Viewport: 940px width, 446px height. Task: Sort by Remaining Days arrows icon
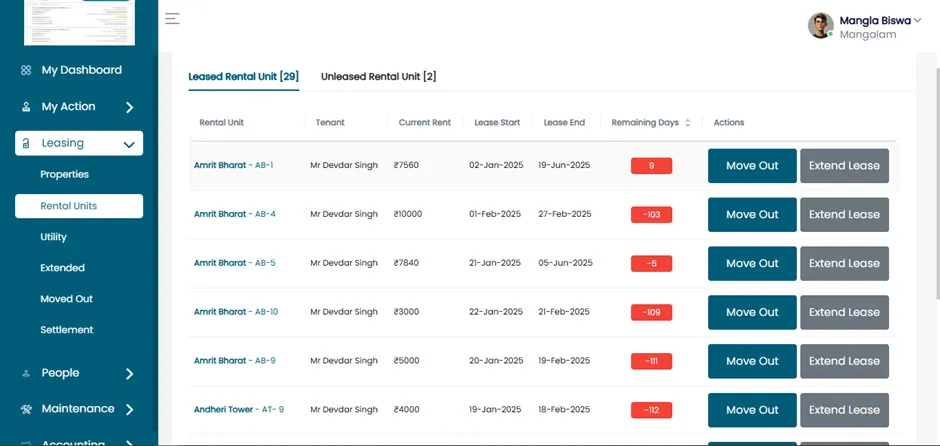coord(688,122)
